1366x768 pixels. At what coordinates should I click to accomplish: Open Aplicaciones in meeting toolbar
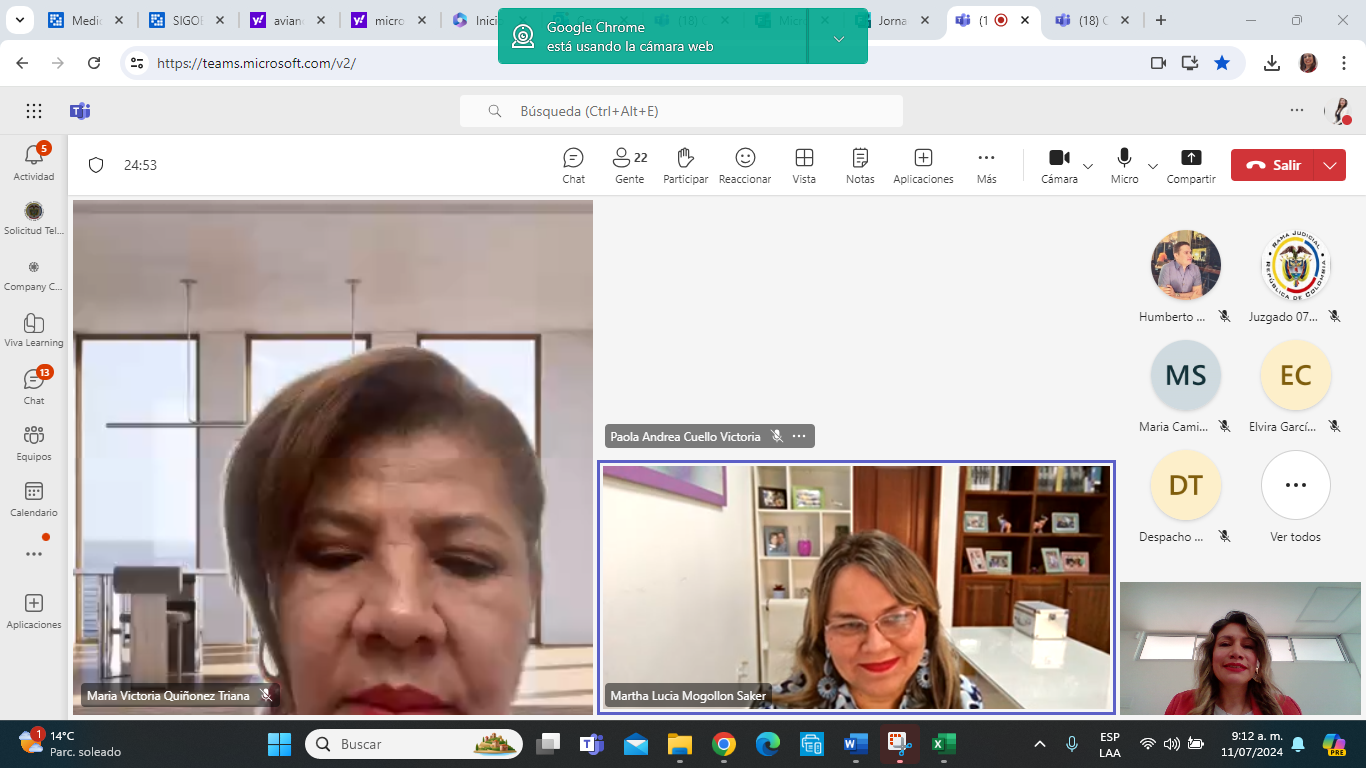(923, 165)
